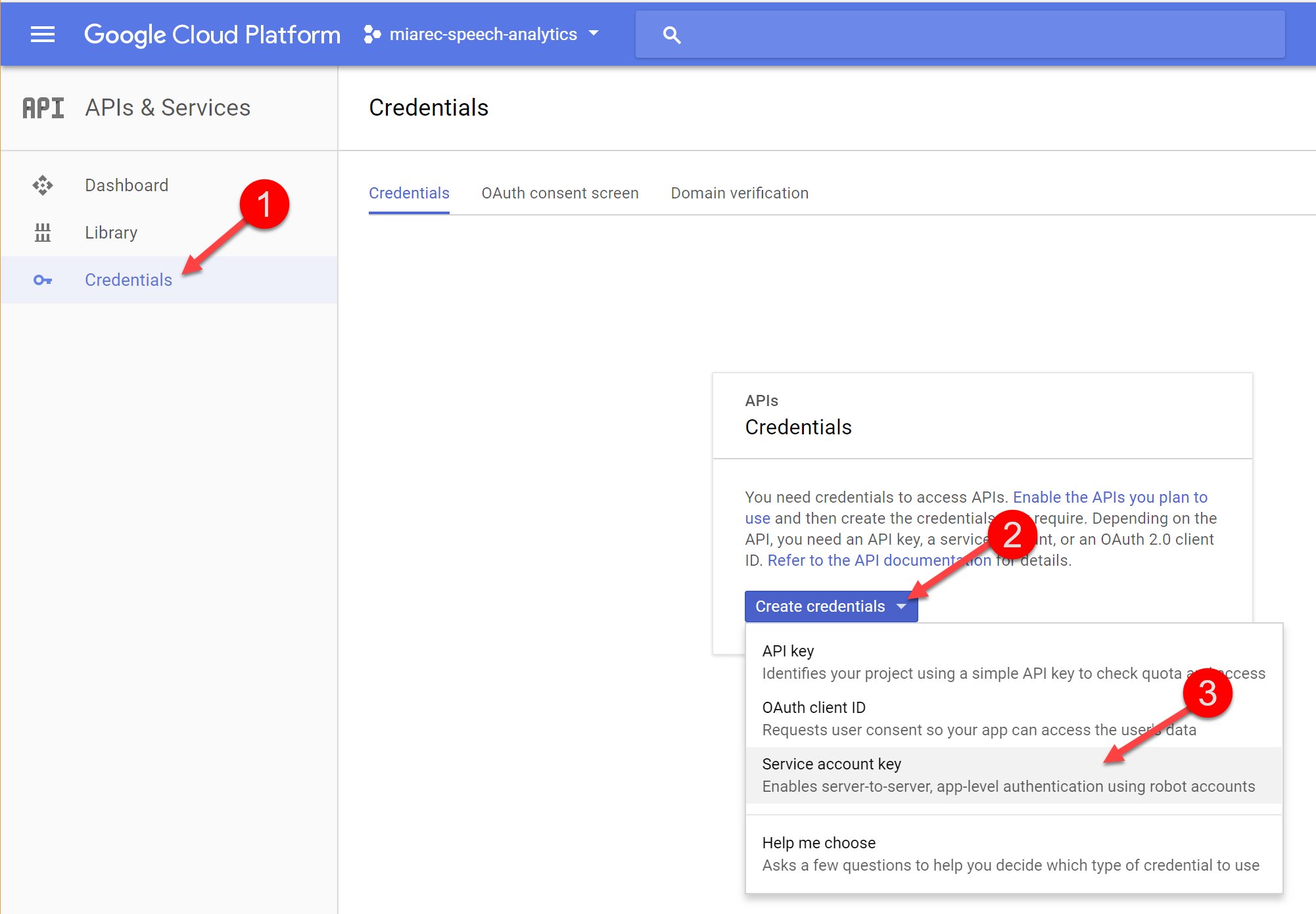Viewport: 1316px width, 914px height.
Task: Click the Library icon in sidebar
Action: click(x=43, y=233)
